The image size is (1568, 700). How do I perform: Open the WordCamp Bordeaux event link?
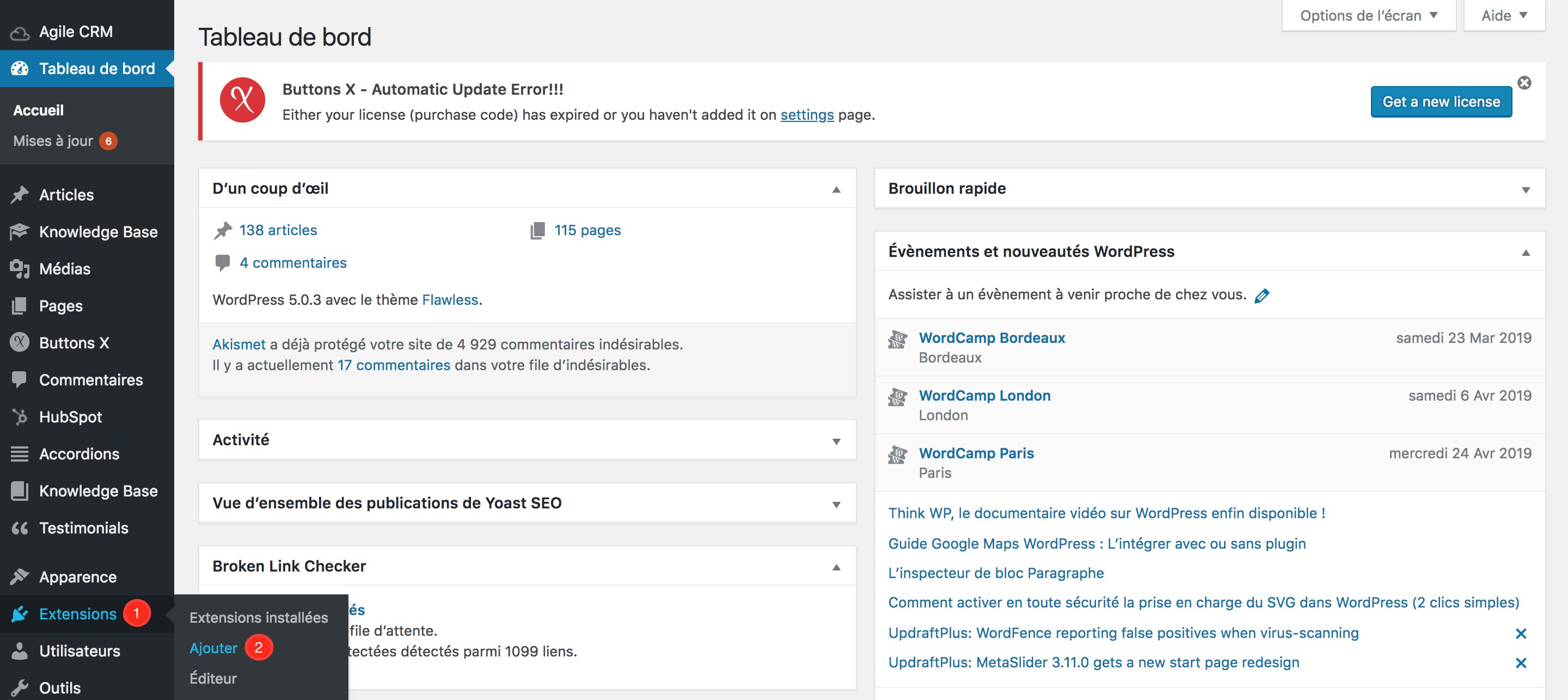(x=991, y=338)
